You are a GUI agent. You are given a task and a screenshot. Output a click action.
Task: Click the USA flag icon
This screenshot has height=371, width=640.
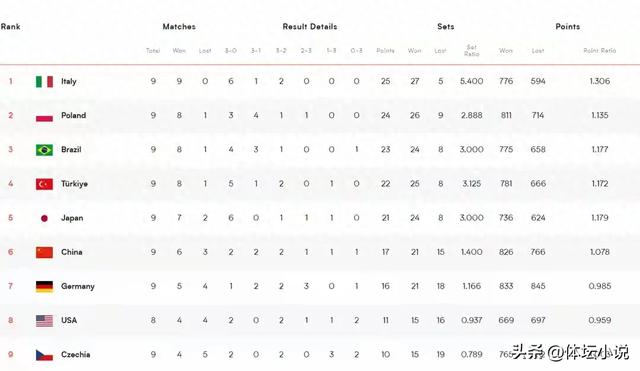(44, 321)
